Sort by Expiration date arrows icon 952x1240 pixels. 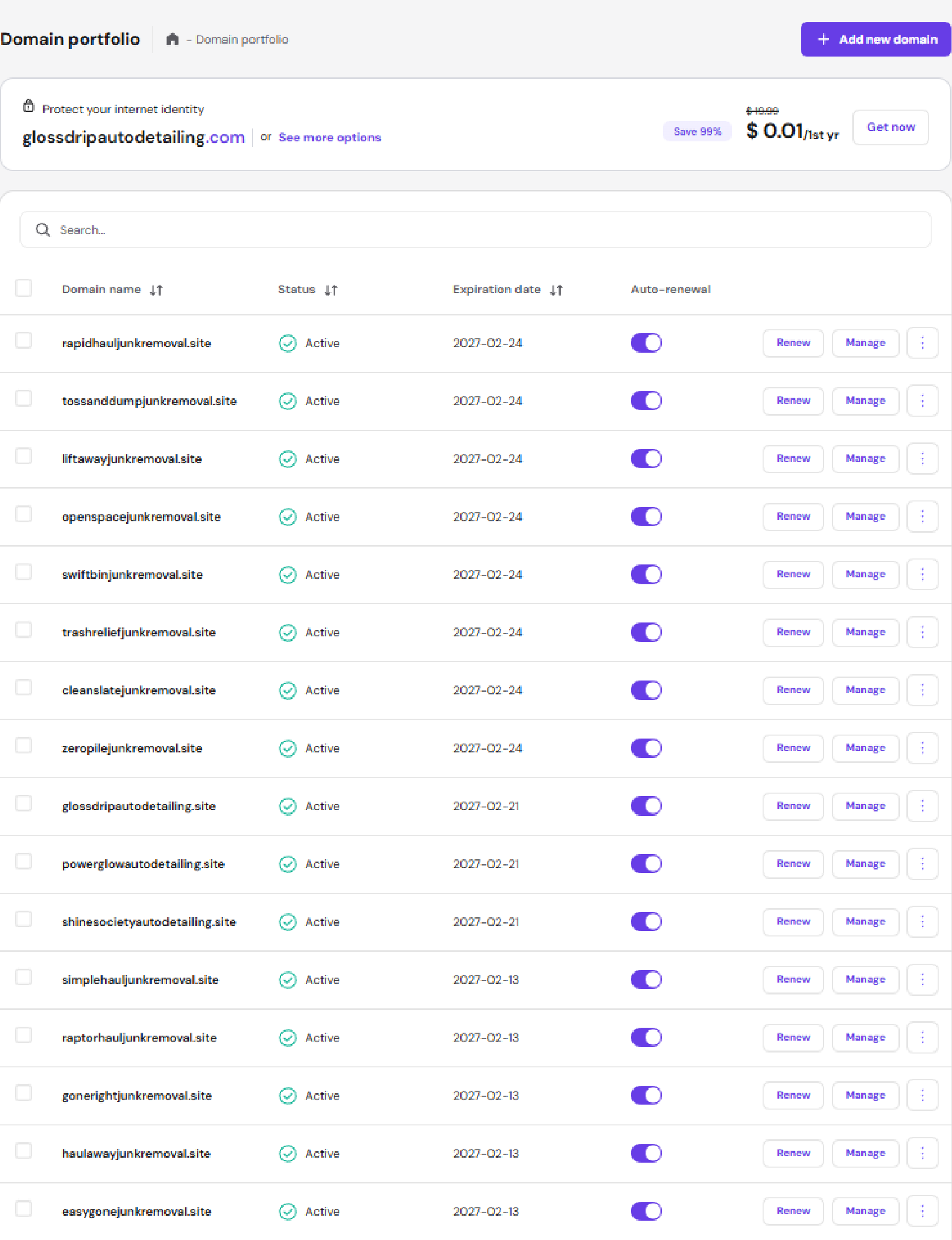pos(556,290)
